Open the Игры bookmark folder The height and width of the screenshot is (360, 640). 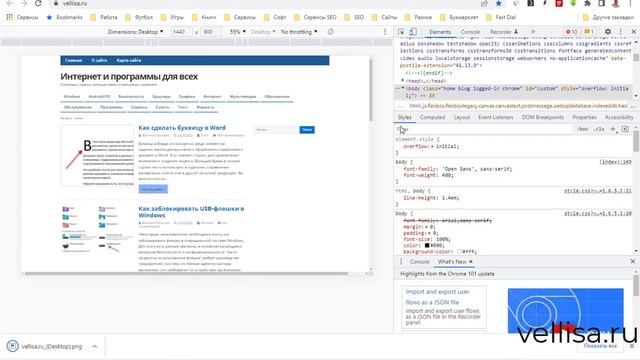172,17
